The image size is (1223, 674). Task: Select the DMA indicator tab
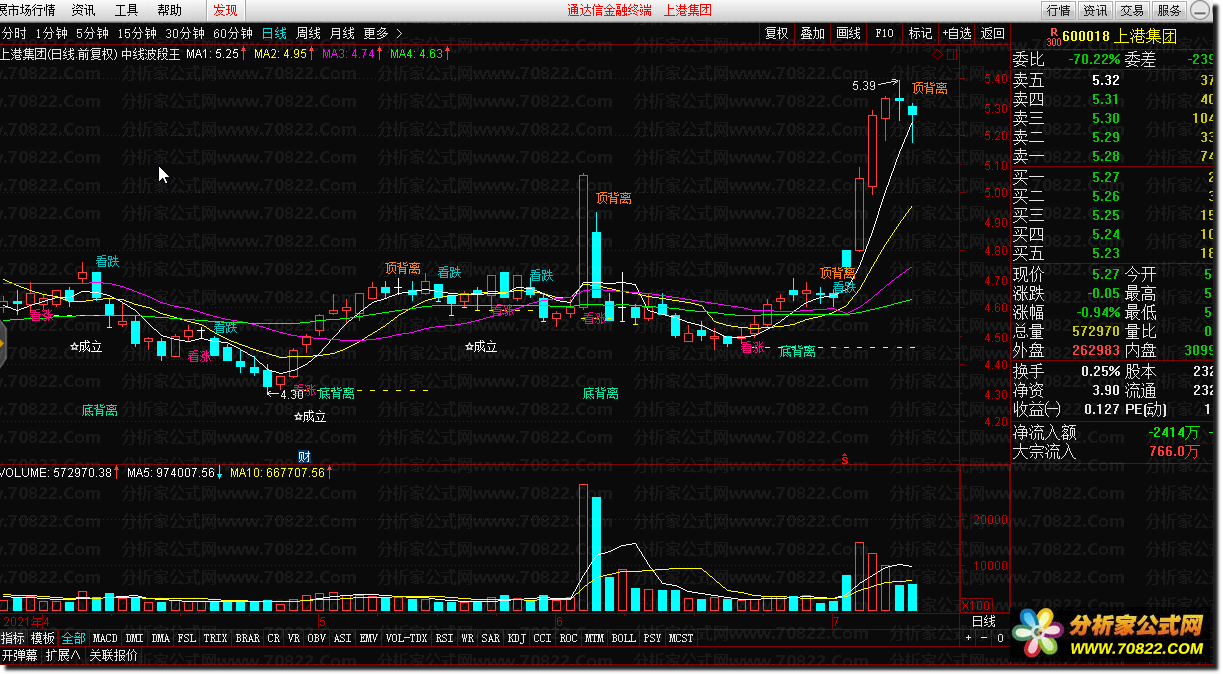coord(161,638)
